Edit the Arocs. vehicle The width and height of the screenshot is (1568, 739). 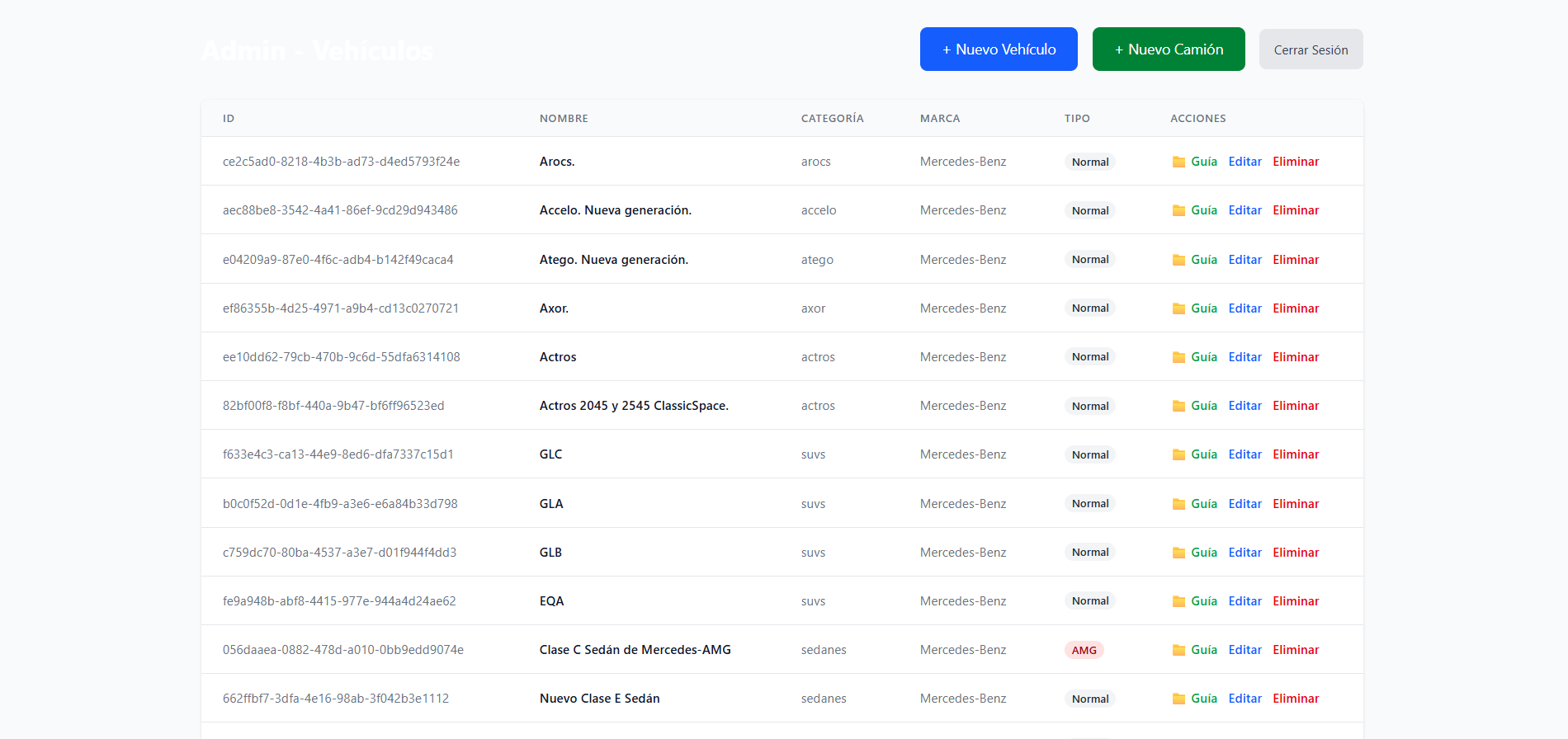pyautogui.click(x=1244, y=162)
